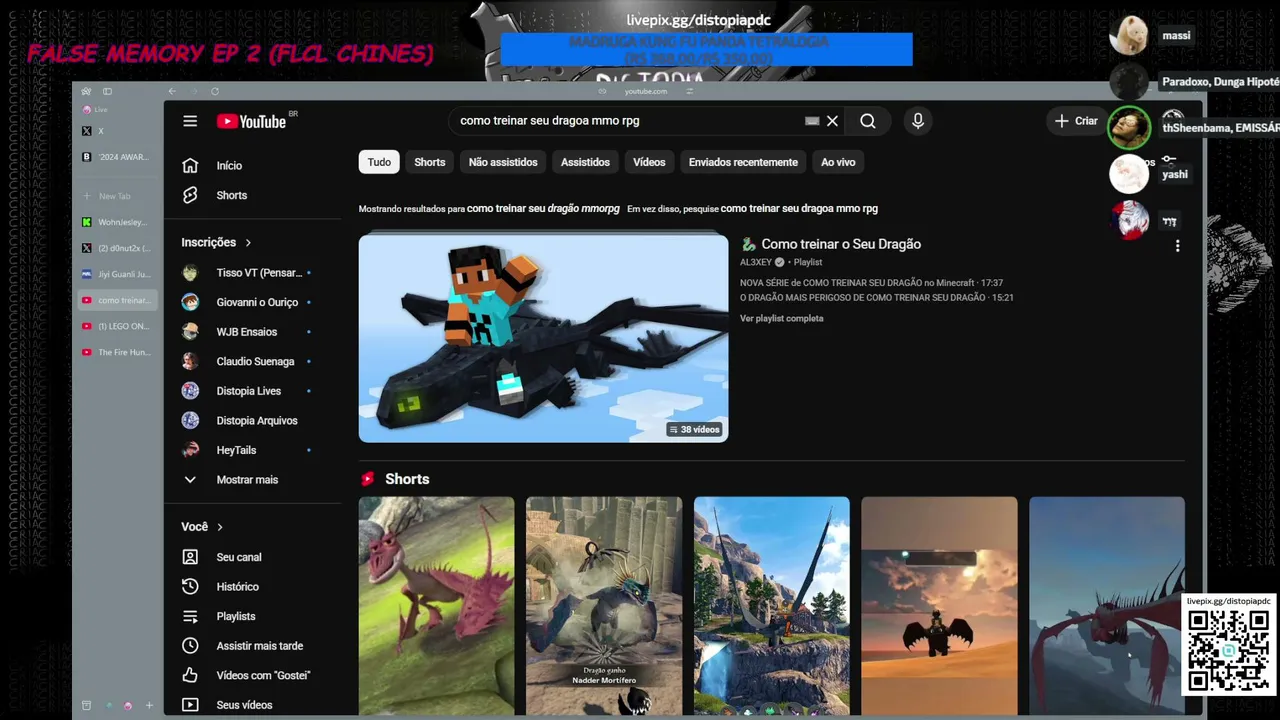Run the search with the magnifier button
The image size is (1280, 720).
pos(868,121)
